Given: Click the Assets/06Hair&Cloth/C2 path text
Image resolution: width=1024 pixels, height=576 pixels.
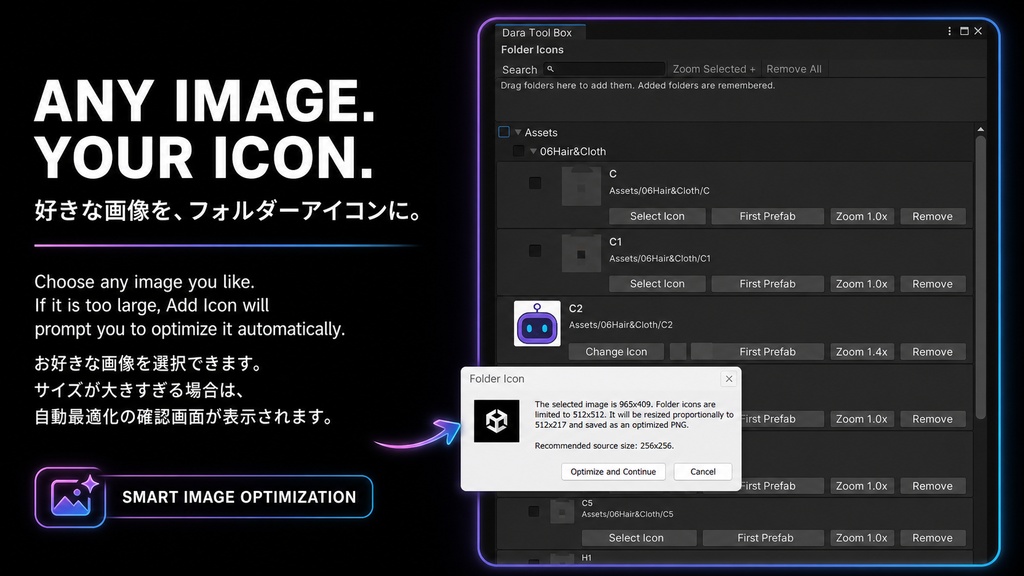Looking at the screenshot, I should [x=620, y=325].
